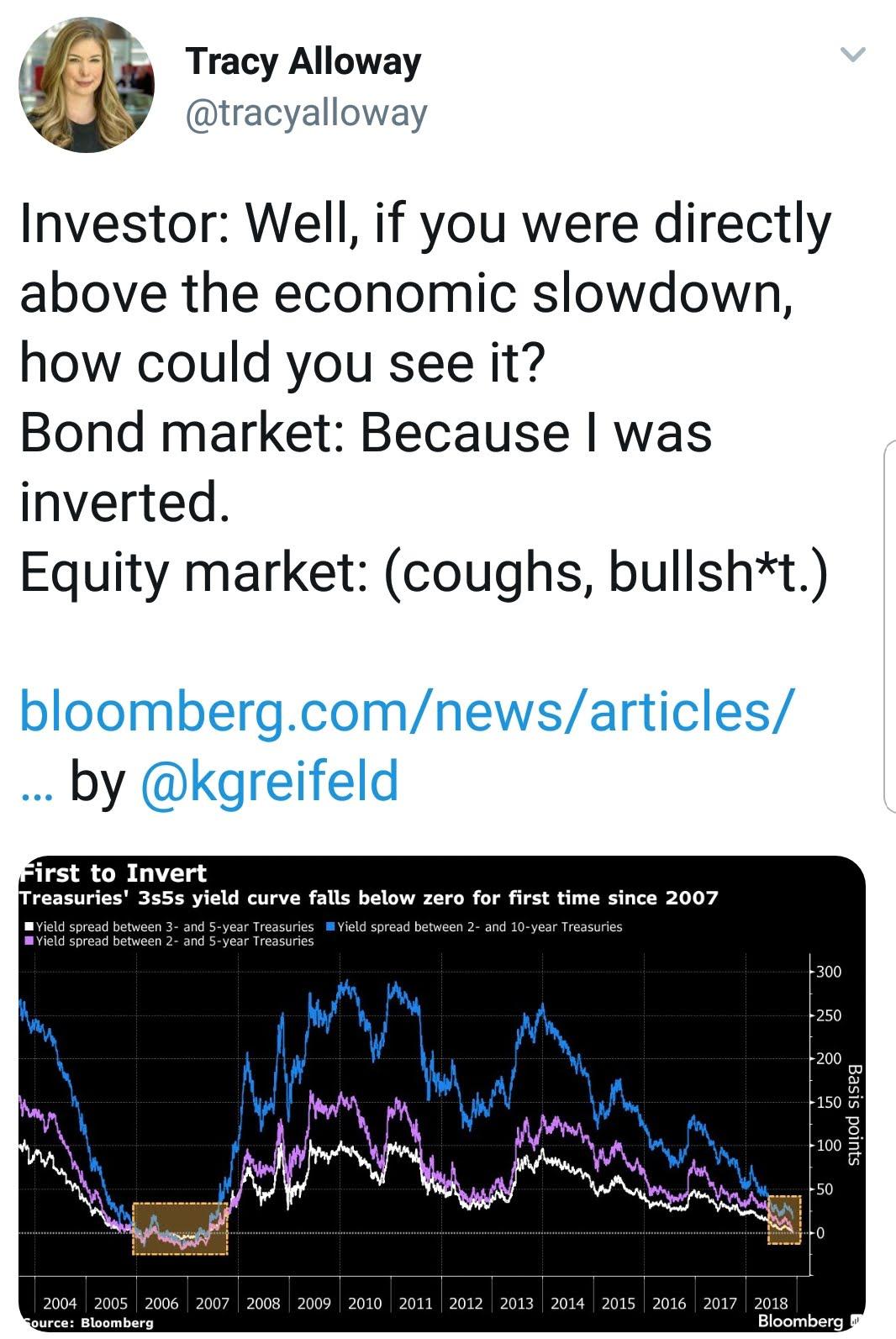
Task: Select the 2018 highlighted inversion box
Action: pos(784,1220)
